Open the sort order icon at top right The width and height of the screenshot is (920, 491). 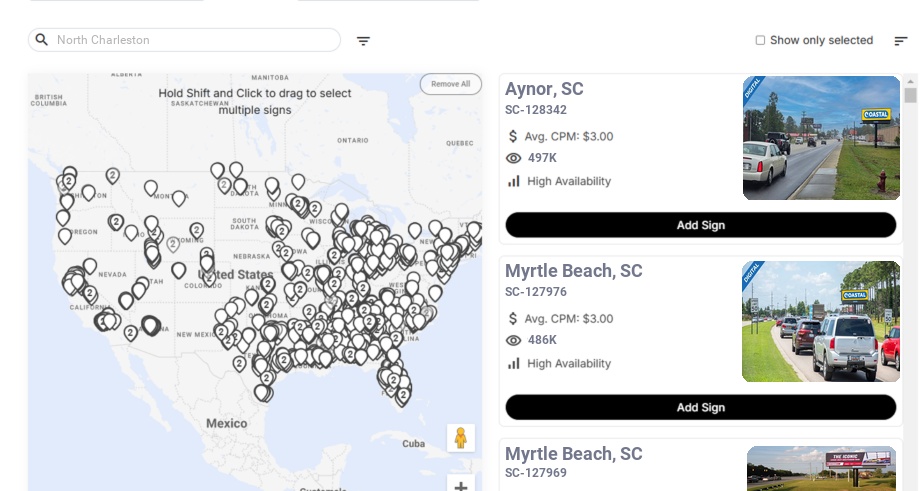click(x=901, y=41)
